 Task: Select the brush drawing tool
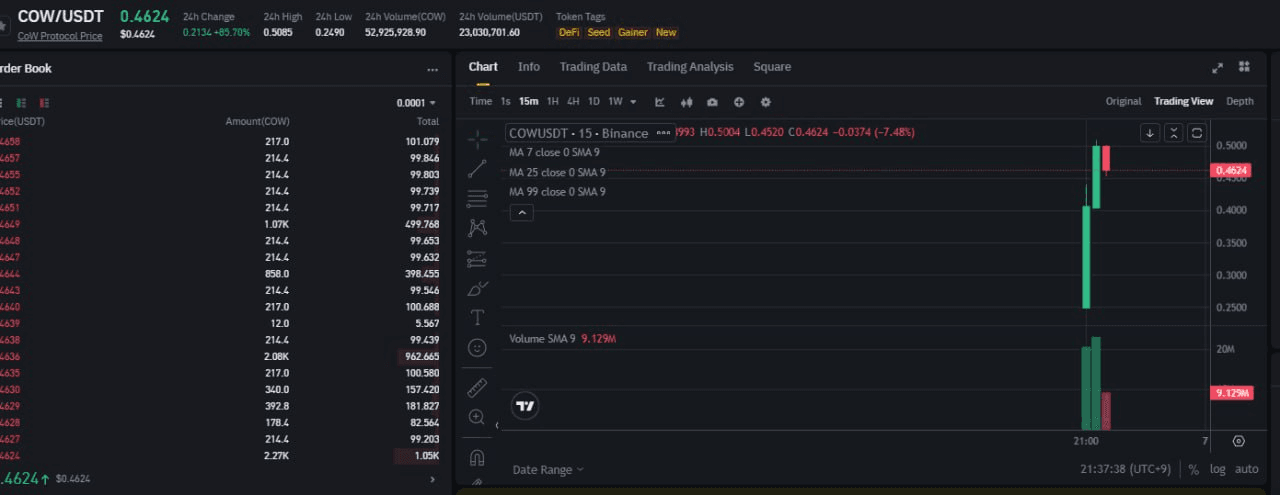477,288
